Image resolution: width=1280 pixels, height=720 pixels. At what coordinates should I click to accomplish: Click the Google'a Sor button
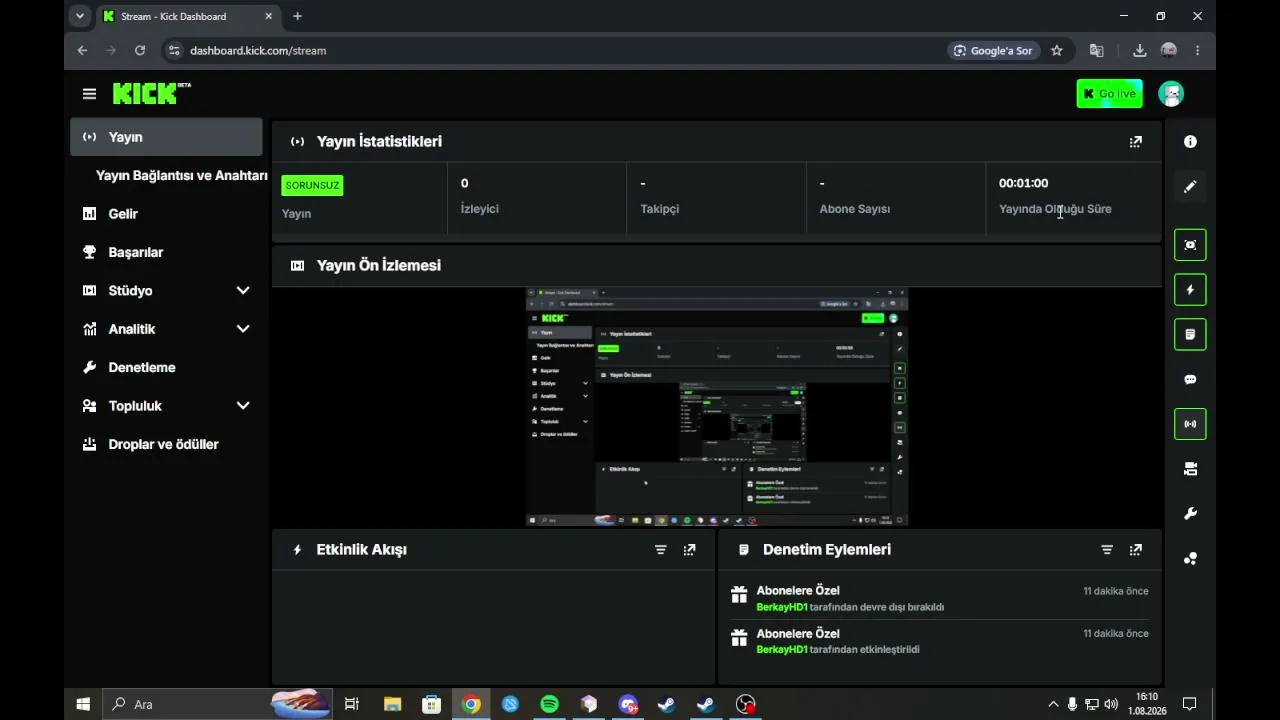(x=993, y=50)
